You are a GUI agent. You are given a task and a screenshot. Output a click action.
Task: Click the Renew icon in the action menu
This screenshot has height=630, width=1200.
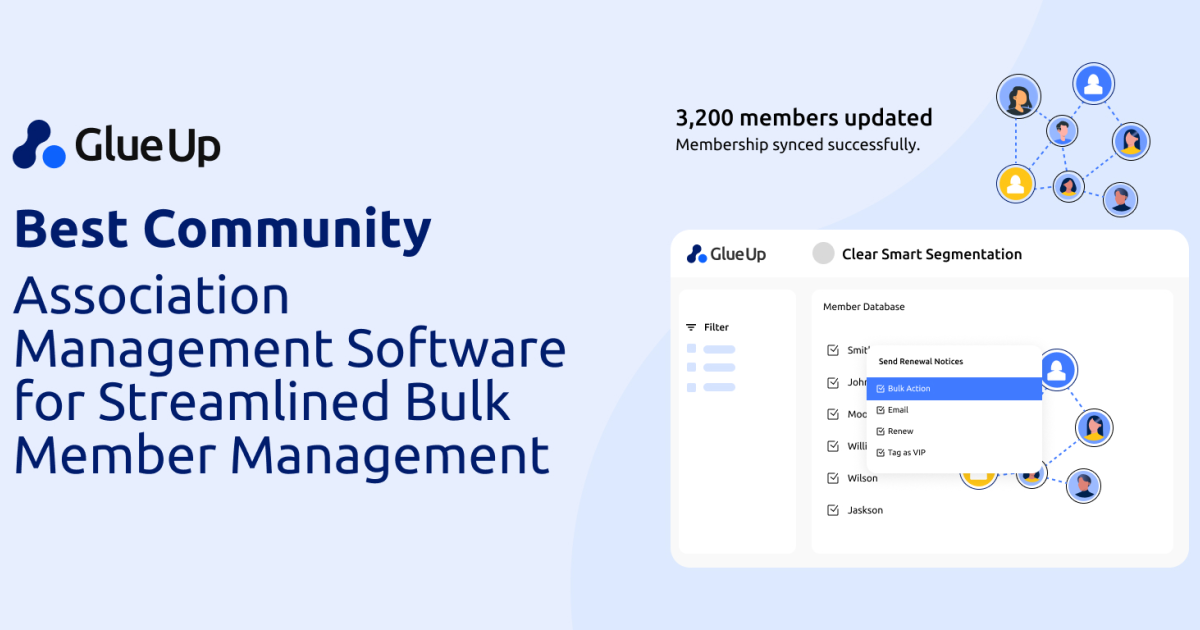tap(880, 431)
